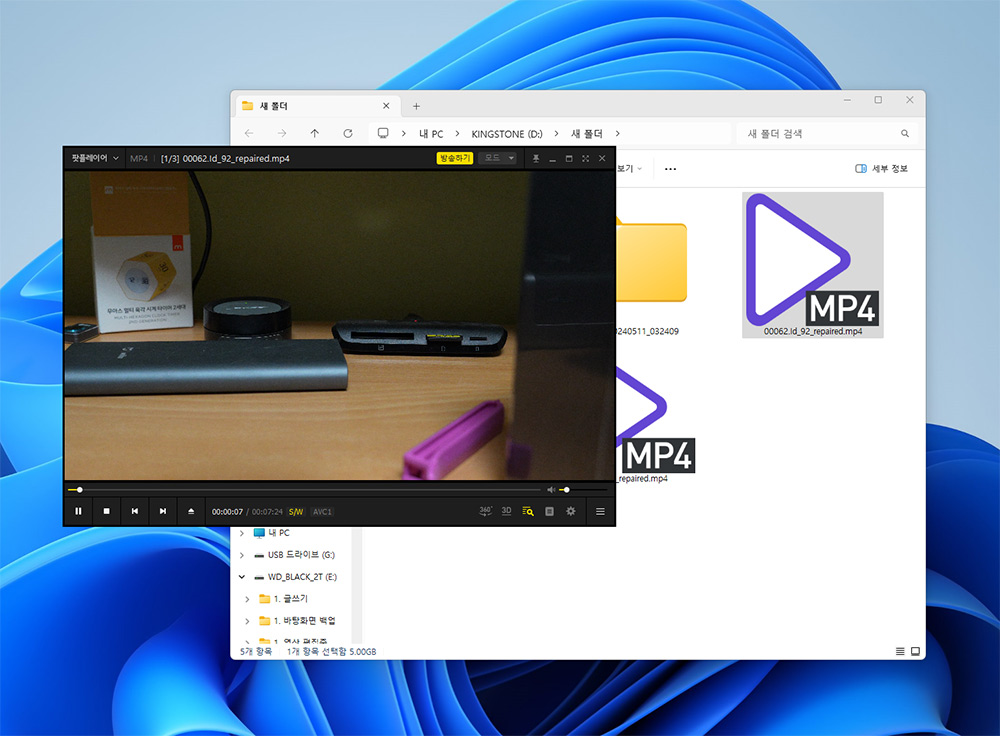This screenshot has height=736, width=1000.
Task: Switch PotPlayer to fullscreen
Action: 585,158
